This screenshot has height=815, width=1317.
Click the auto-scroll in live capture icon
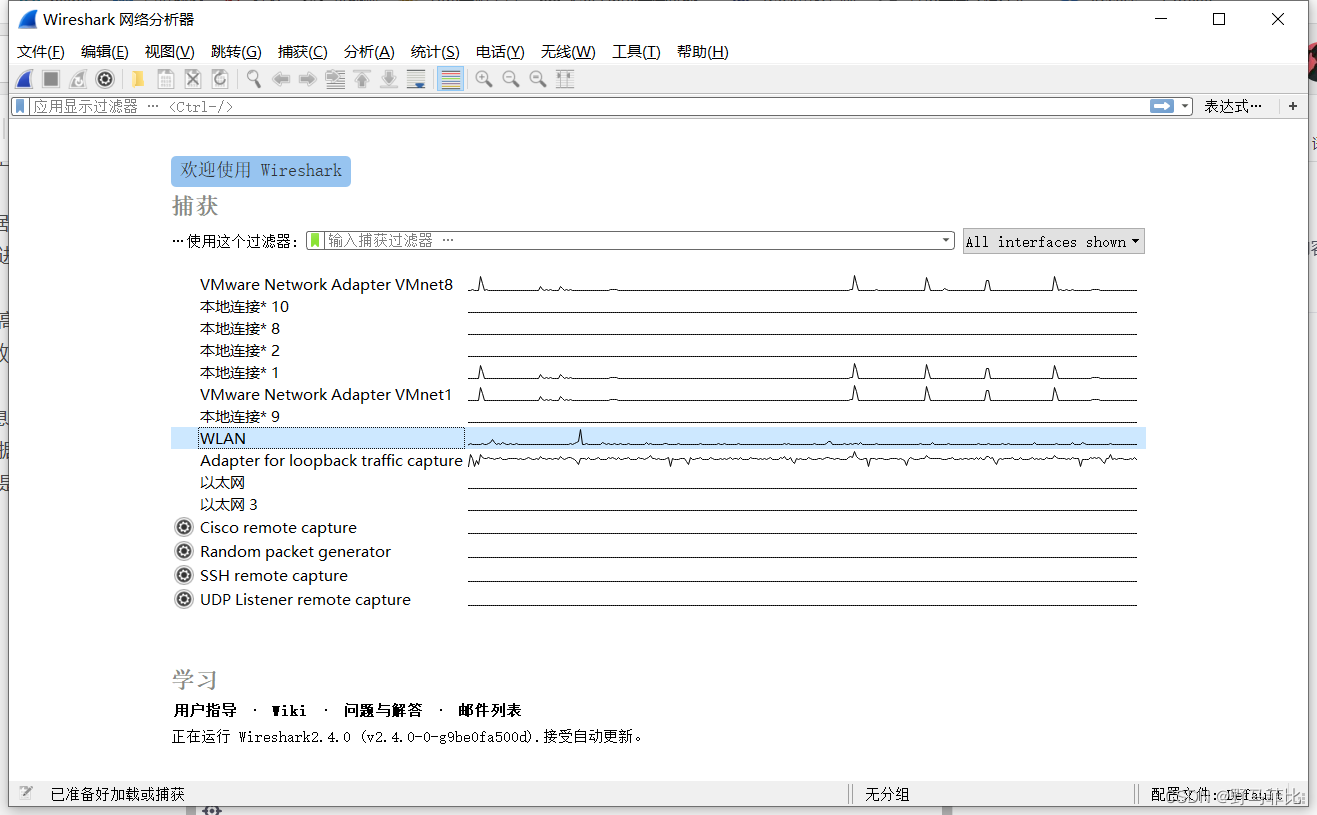[x=416, y=79]
